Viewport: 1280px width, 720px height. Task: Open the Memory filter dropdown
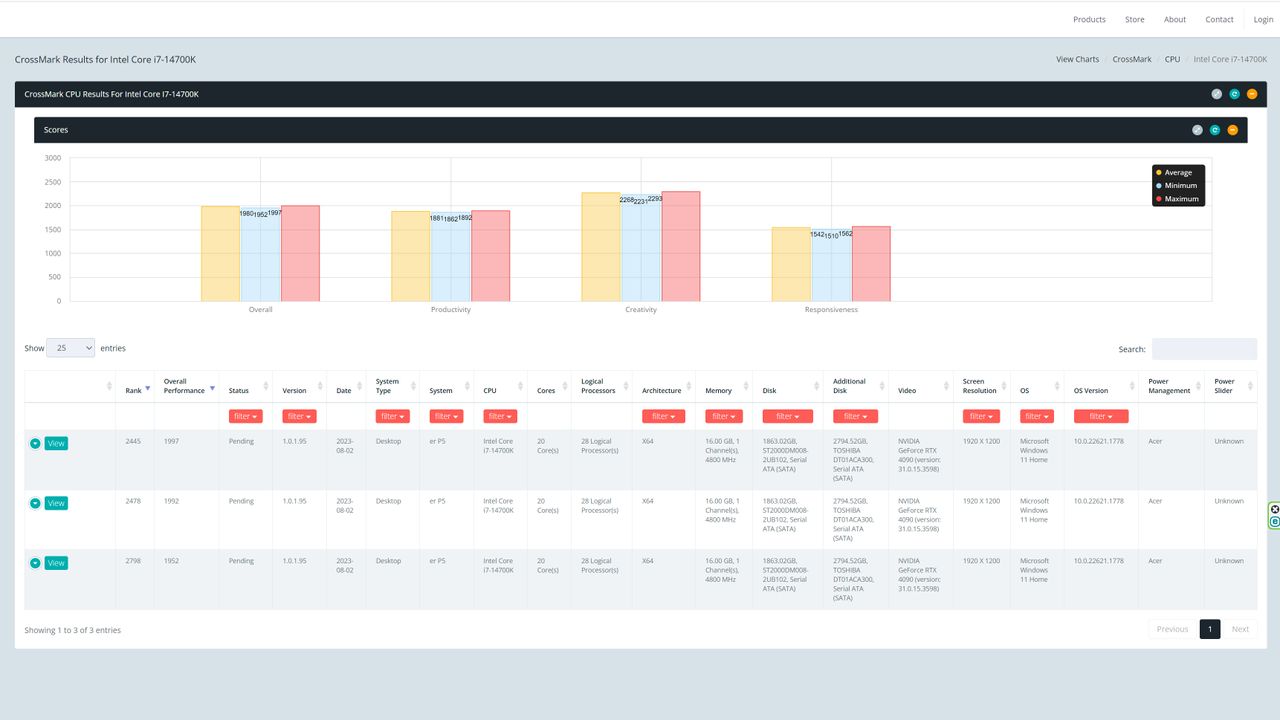pyautogui.click(x=724, y=416)
